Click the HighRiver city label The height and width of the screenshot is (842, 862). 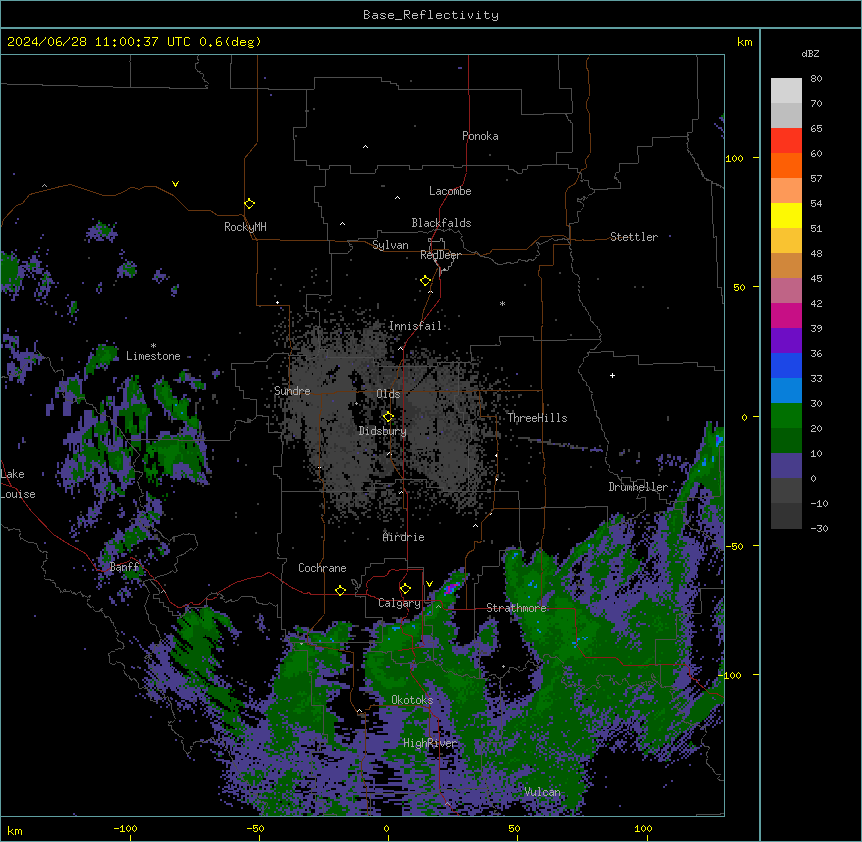point(430,743)
